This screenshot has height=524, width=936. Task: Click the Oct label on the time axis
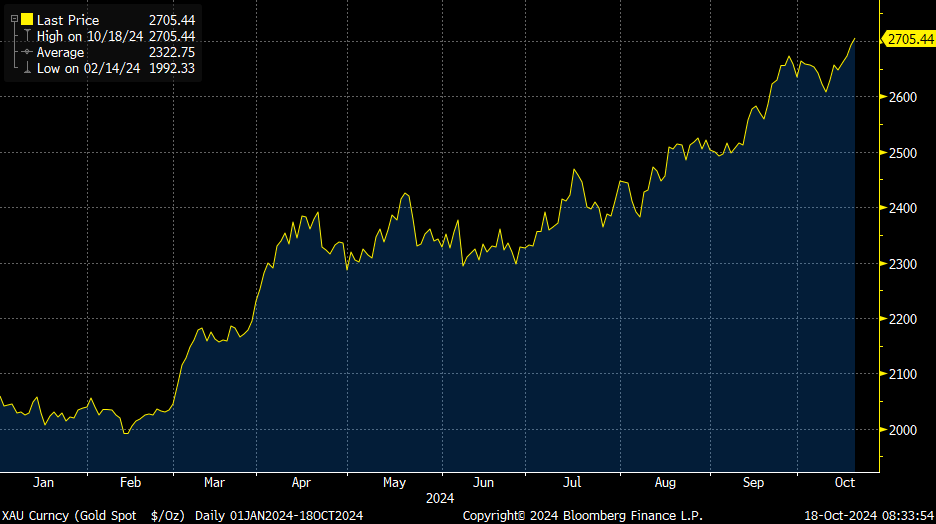[846, 482]
